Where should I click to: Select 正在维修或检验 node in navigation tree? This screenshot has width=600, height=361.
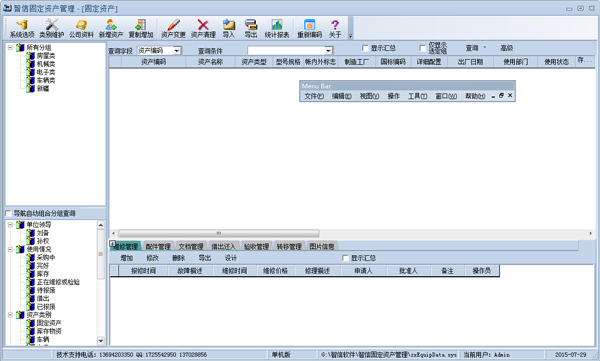tap(58, 282)
